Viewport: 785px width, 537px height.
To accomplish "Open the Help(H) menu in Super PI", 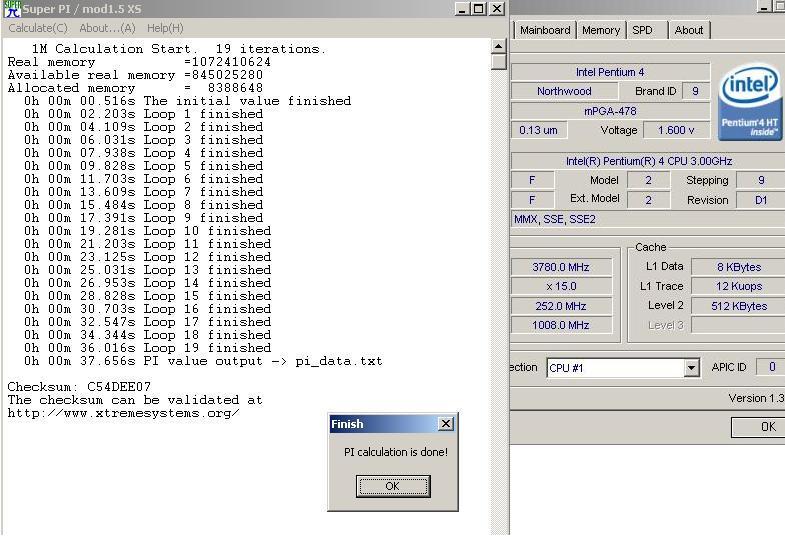I will pyautogui.click(x=165, y=28).
